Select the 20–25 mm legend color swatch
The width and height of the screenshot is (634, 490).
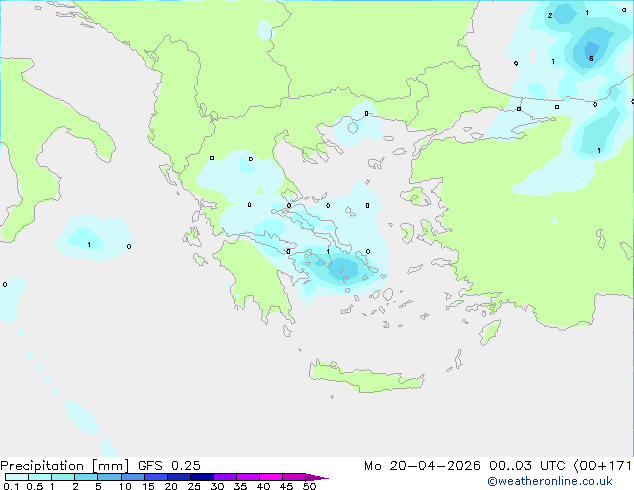point(178,477)
